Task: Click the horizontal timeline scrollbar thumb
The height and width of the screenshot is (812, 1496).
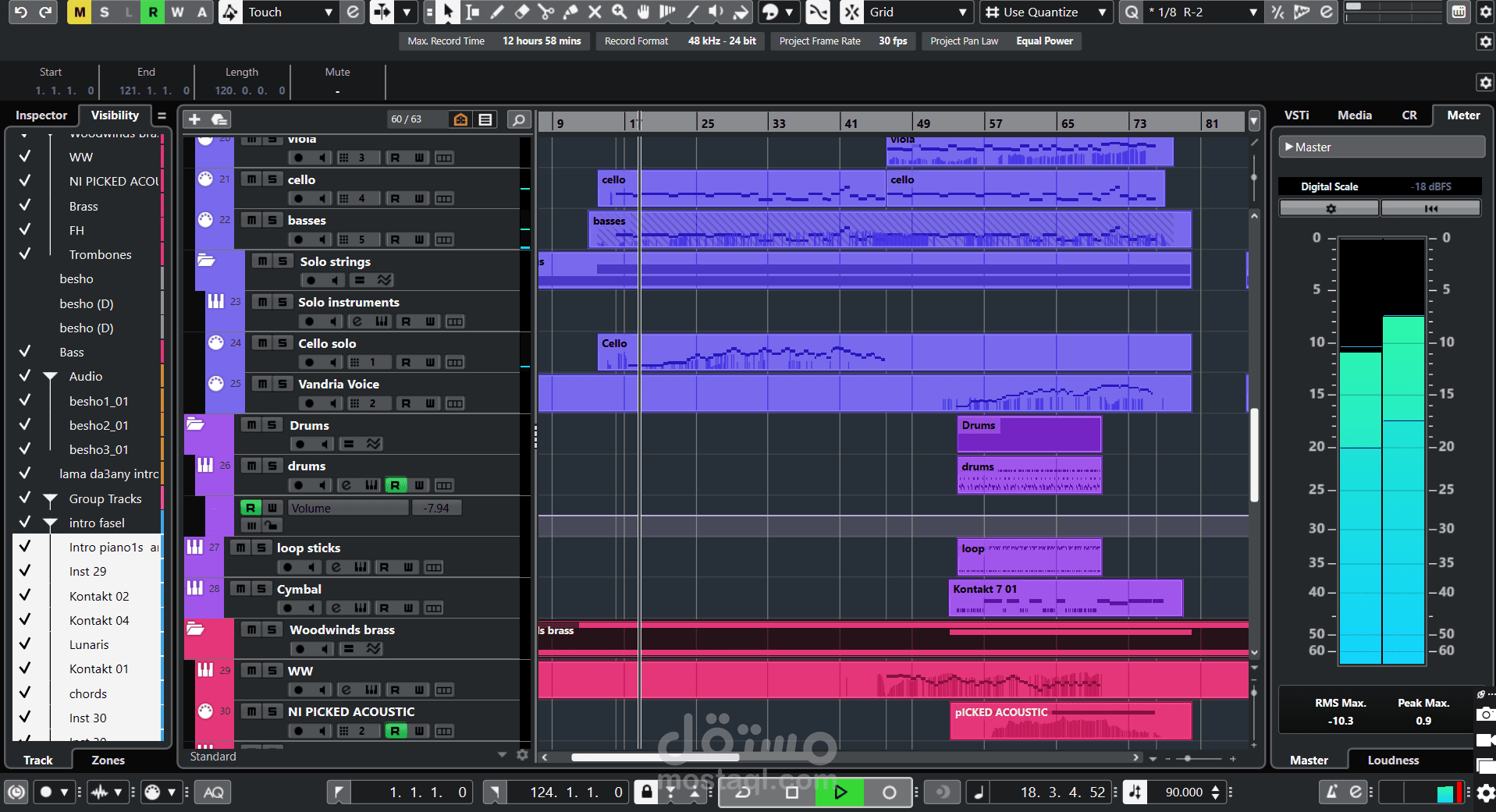Action: pos(655,757)
